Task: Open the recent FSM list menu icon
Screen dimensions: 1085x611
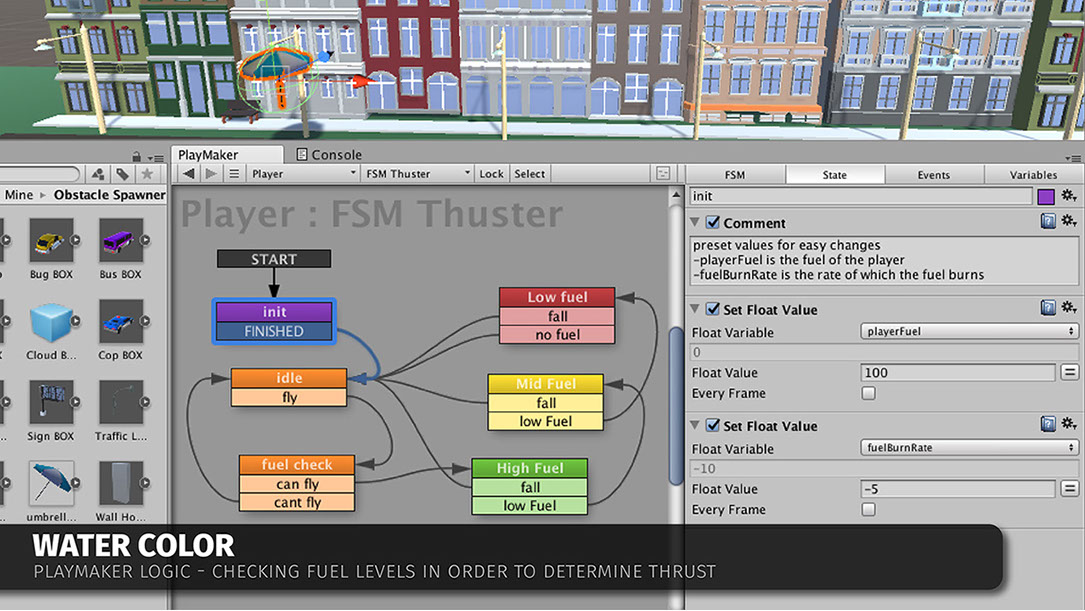Action: tap(233, 174)
